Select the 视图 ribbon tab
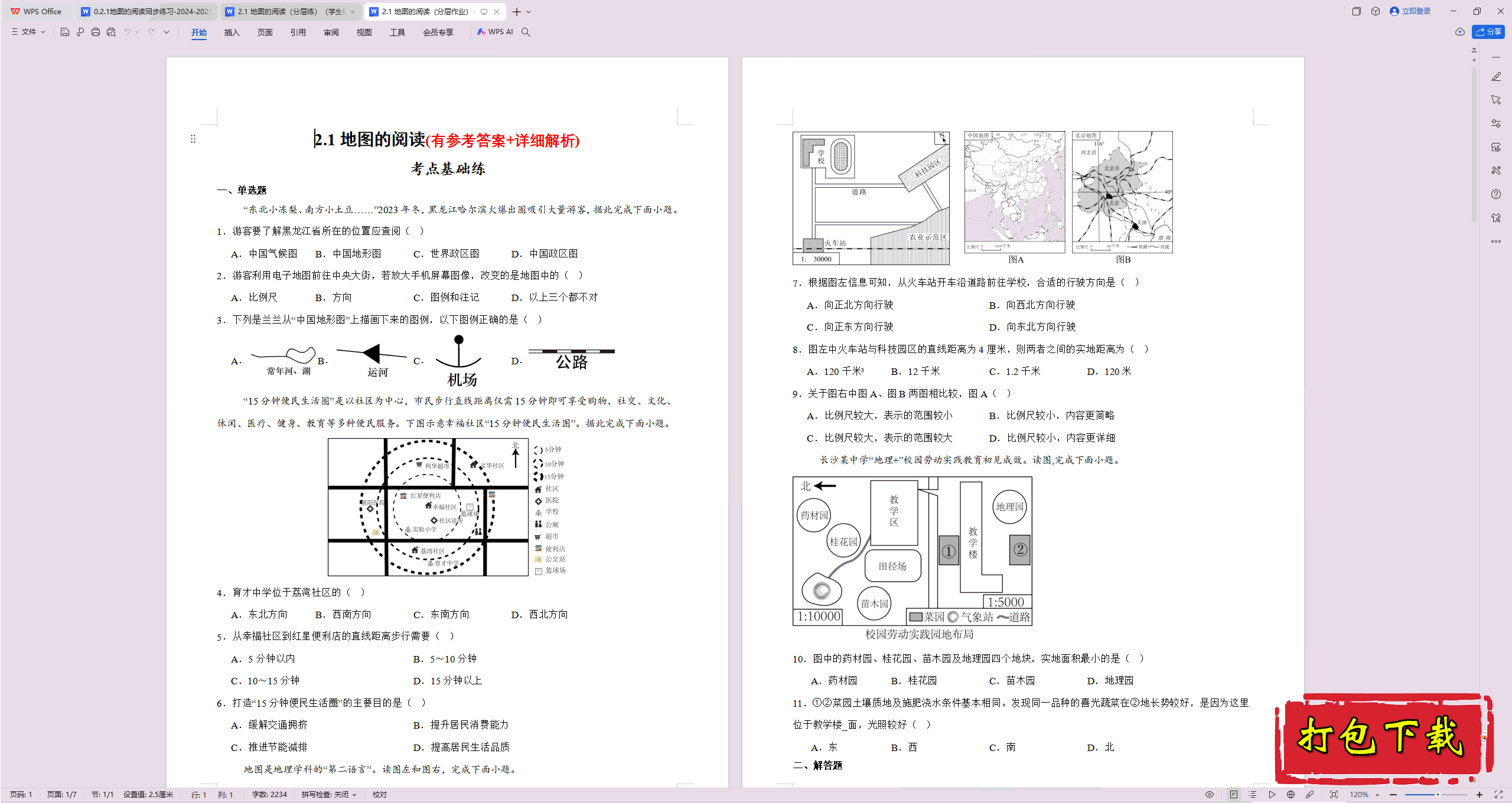 click(364, 32)
